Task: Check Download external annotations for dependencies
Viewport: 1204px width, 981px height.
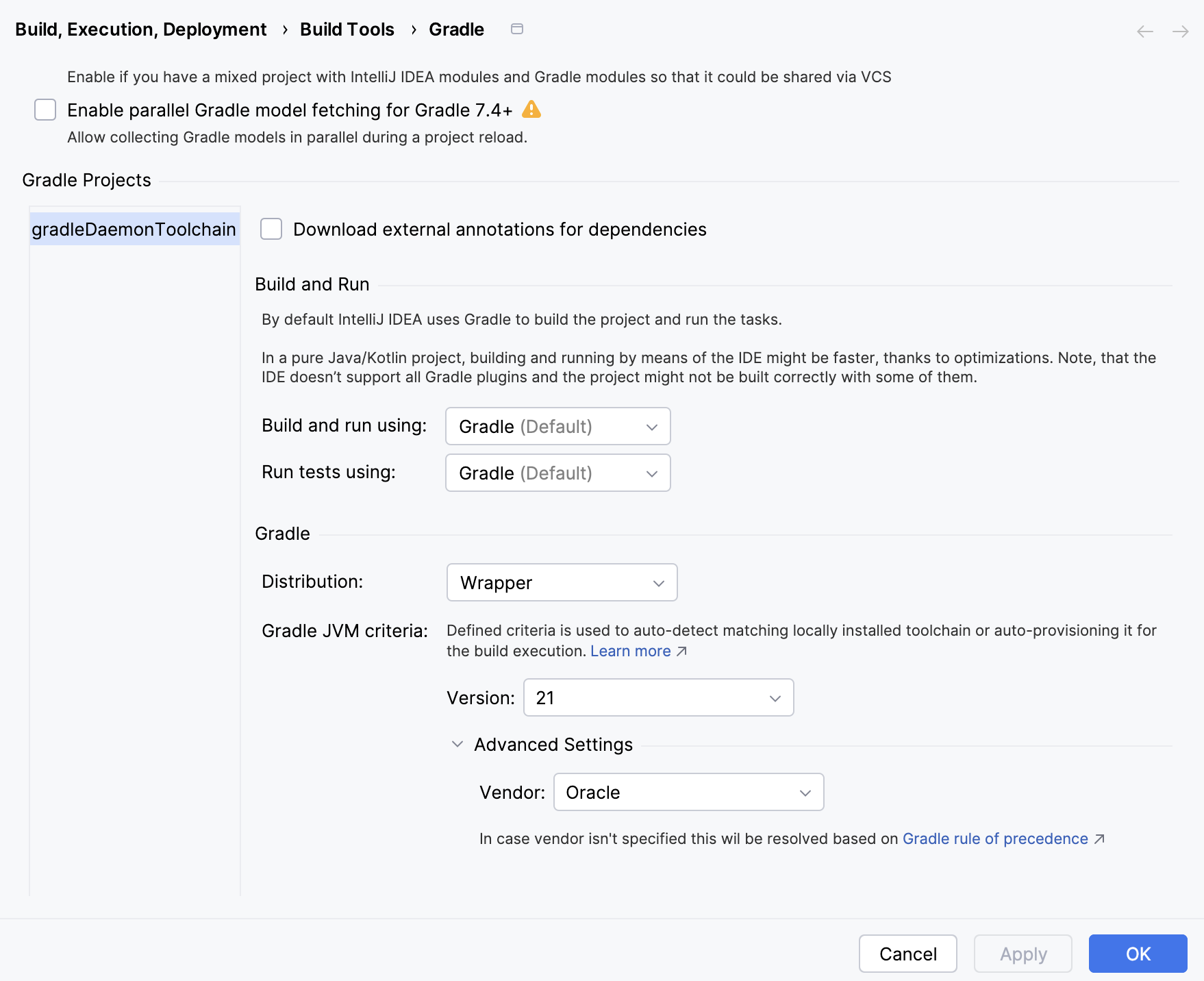Action: pyautogui.click(x=271, y=229)
